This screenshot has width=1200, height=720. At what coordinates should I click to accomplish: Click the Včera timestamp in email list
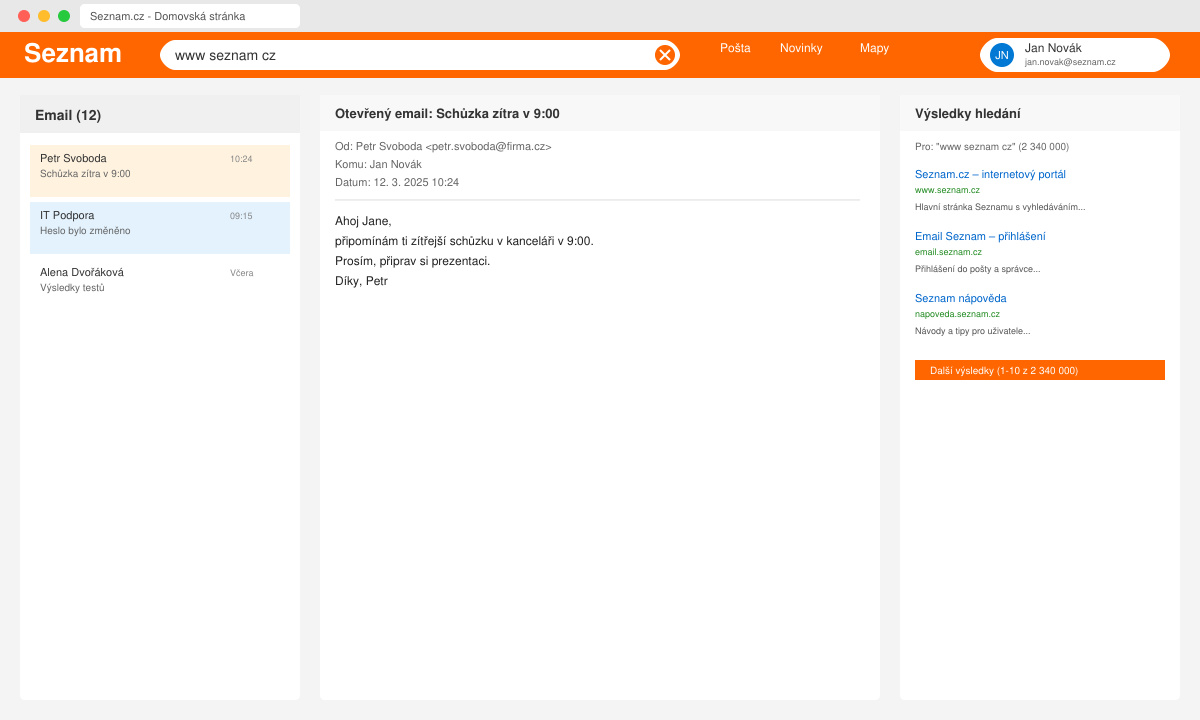(x=242, y=273)
